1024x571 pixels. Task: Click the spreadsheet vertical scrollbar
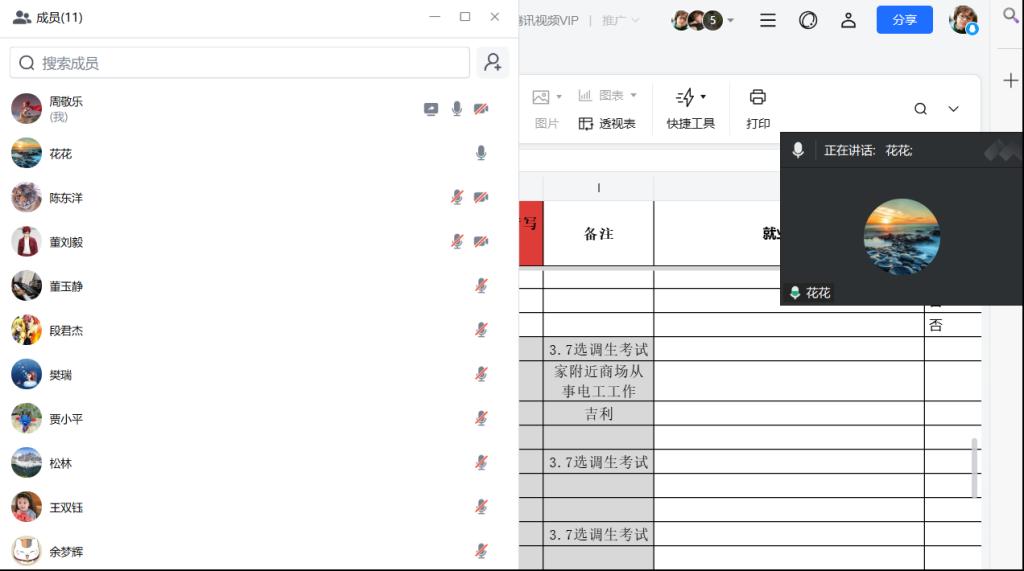pyautogui.click(x=975, y=467)
